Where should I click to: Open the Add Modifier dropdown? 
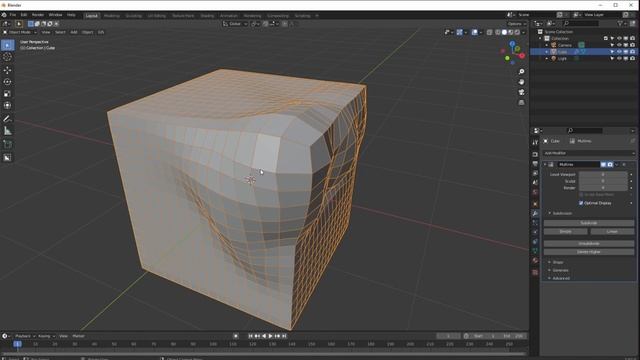[x=589, y=153]
